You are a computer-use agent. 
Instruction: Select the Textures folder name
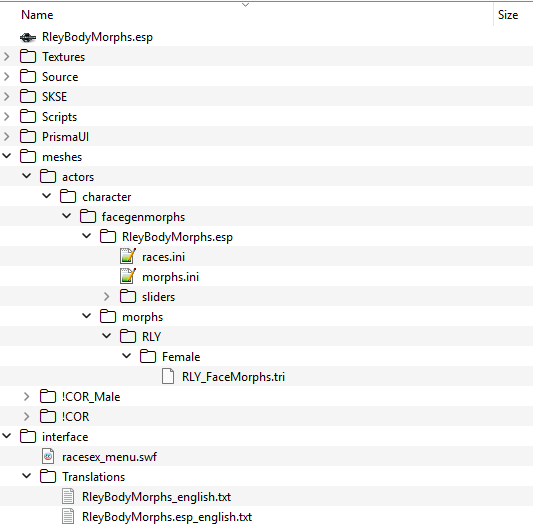point(63,56)
